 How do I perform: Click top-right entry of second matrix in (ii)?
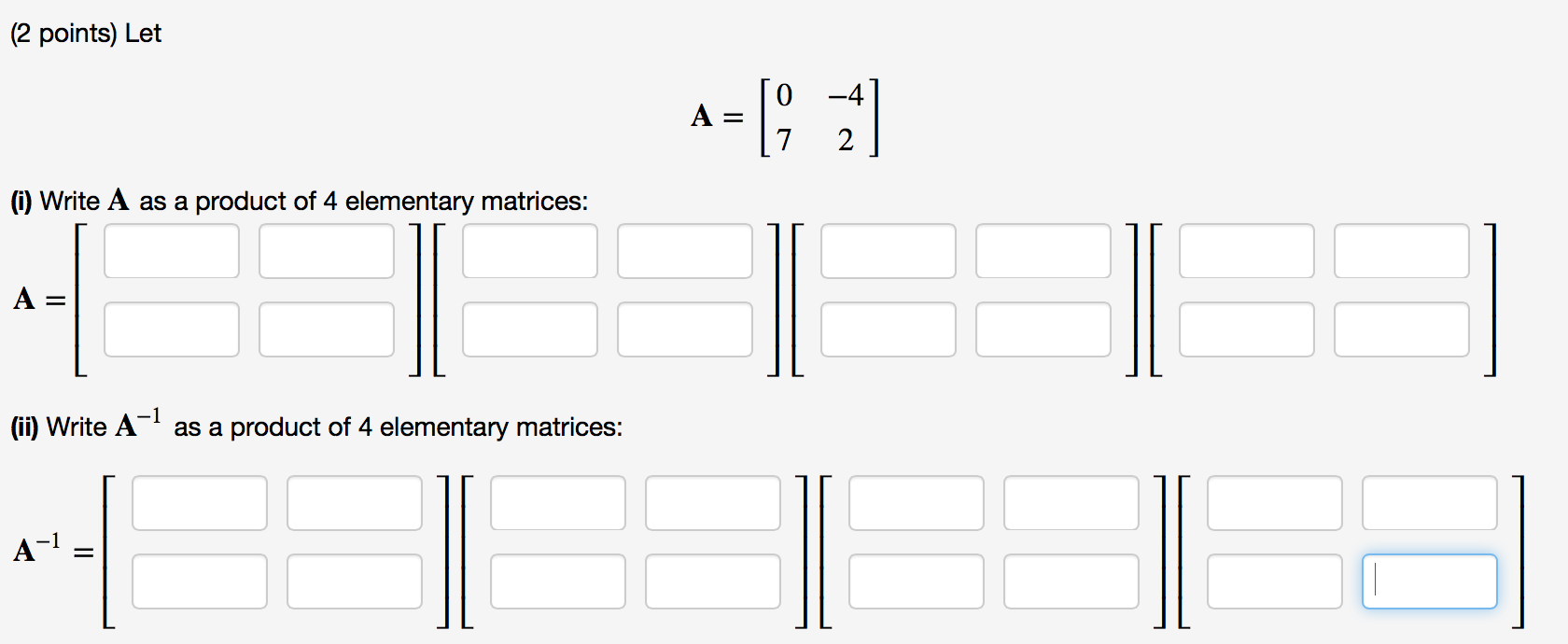click(713, 503)
